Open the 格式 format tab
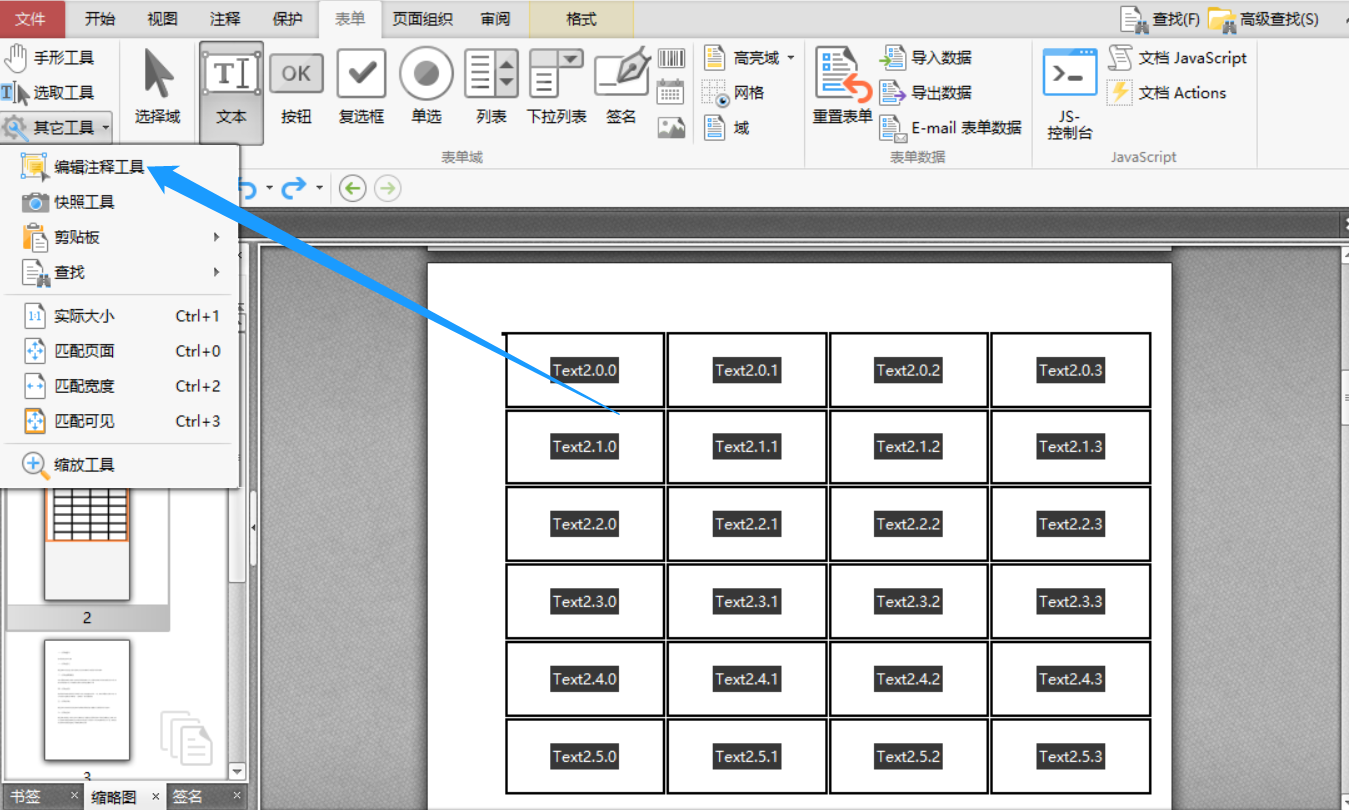The height and width of the screenshot is (810, 1349). (581, 19)
